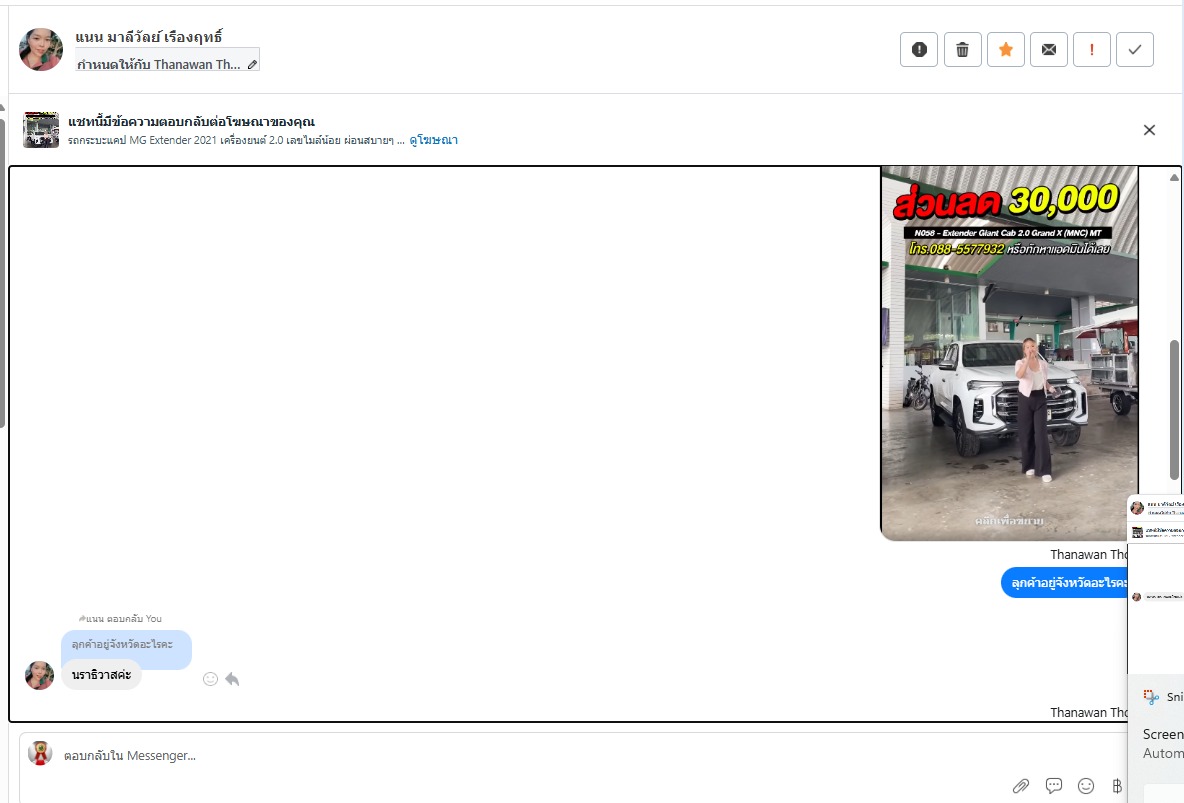Star this conversation for follow-up
This screenshot has width=1184, height=803.
tap(1006, 50)
